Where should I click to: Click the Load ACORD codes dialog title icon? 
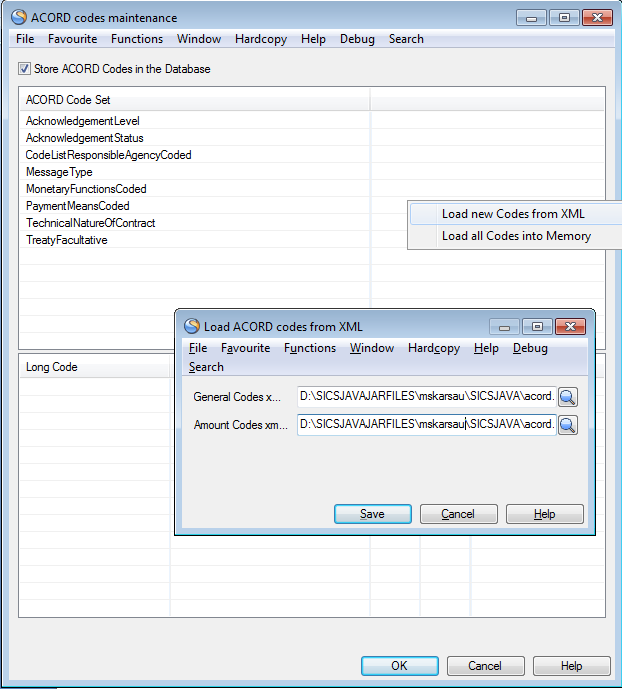coord(192,326)
